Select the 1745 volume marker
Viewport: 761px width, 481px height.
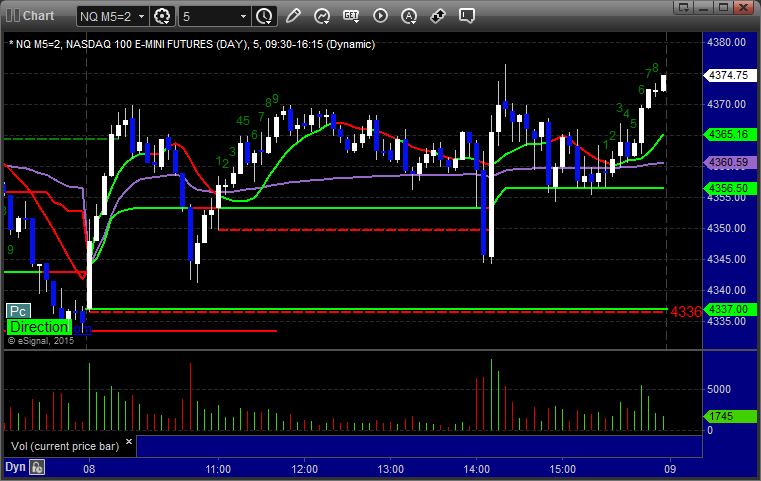pos(729,416)
